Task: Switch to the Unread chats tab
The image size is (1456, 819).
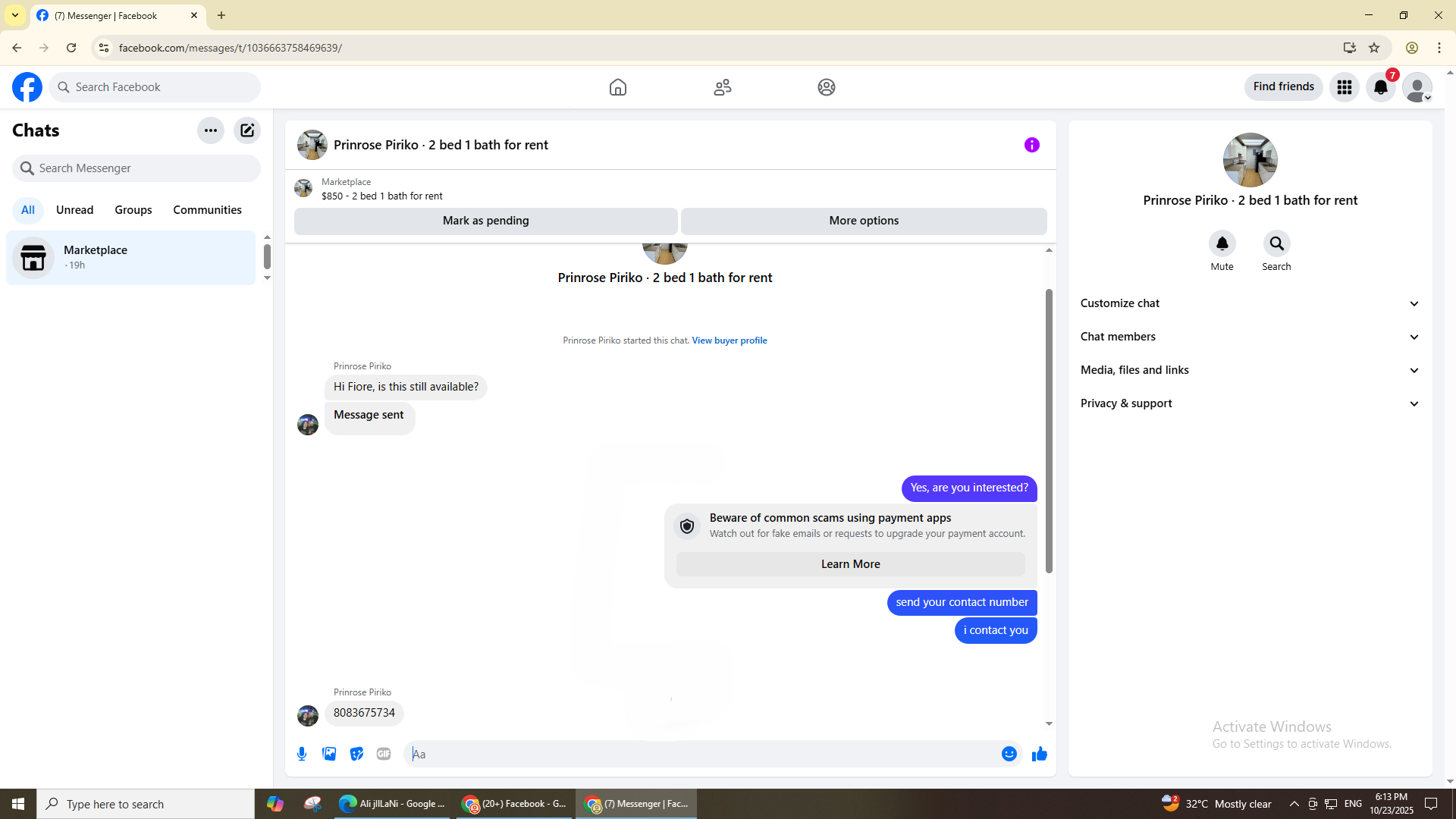Action: pyautogui.click(x=74, y=210)
